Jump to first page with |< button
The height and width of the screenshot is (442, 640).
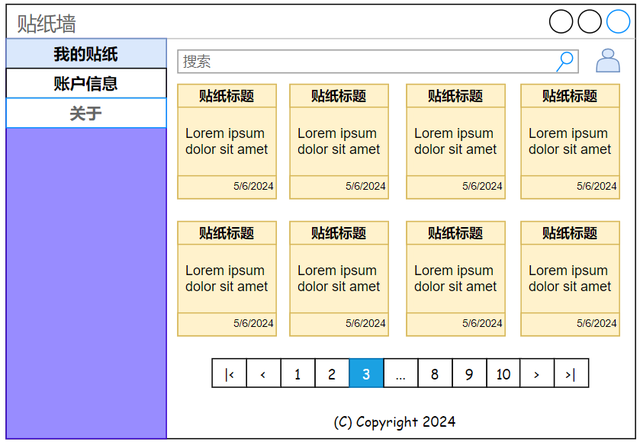point(229,373)
